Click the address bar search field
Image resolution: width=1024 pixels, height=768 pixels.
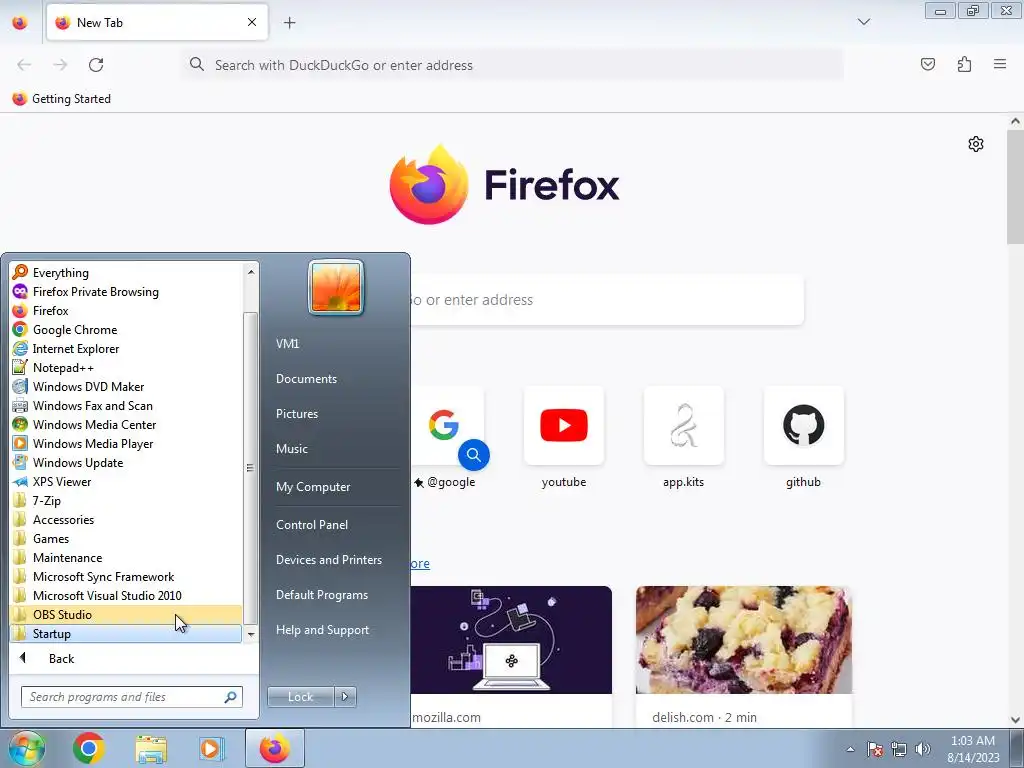tap(513, 65)
